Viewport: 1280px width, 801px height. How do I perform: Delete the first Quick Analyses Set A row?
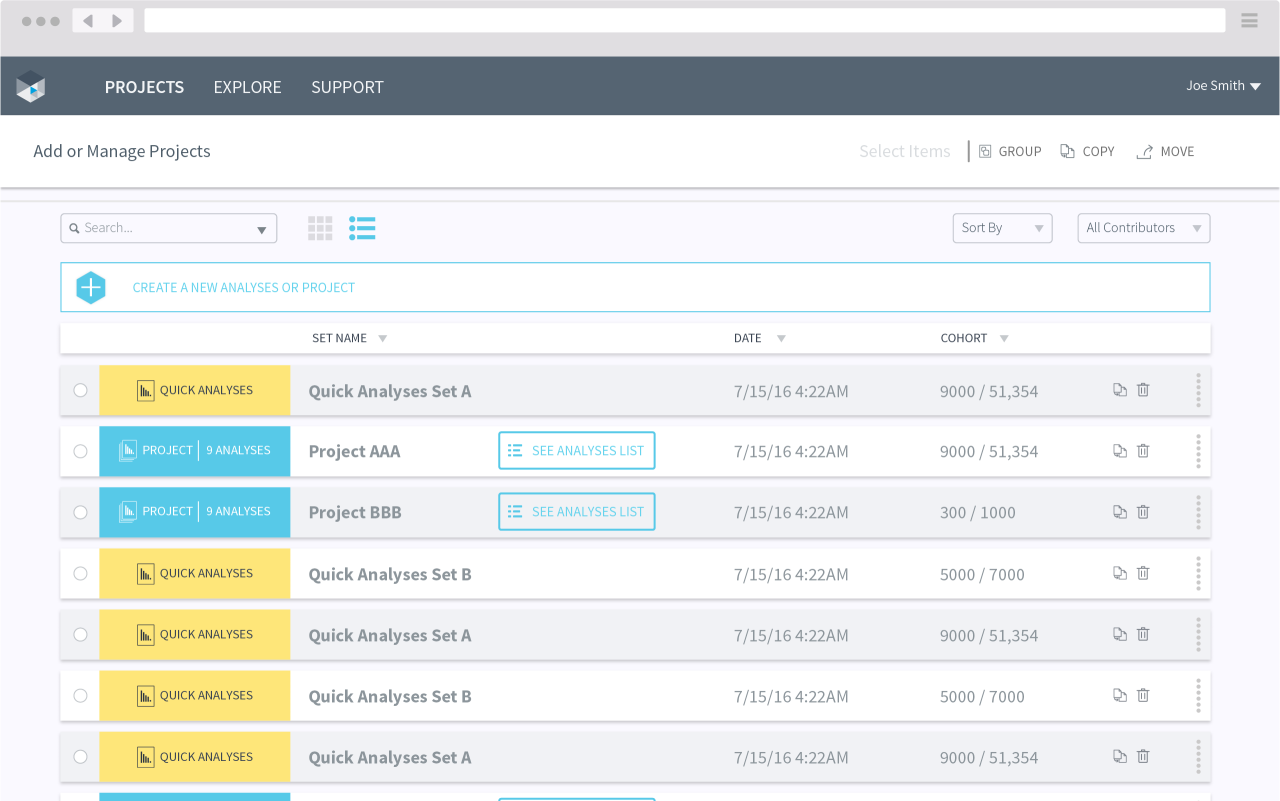[x=1143, y=390]
